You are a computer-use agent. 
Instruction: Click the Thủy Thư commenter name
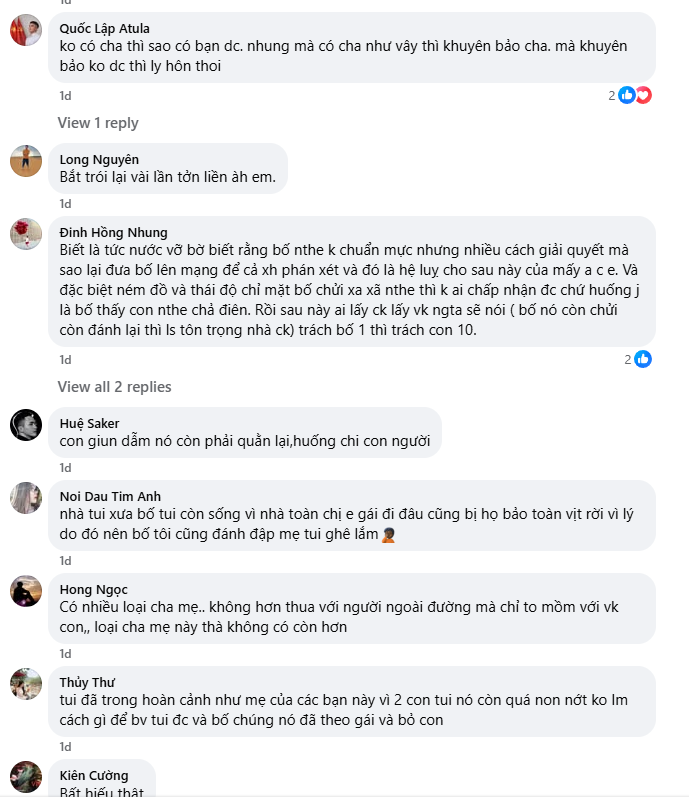coord(87,682)
